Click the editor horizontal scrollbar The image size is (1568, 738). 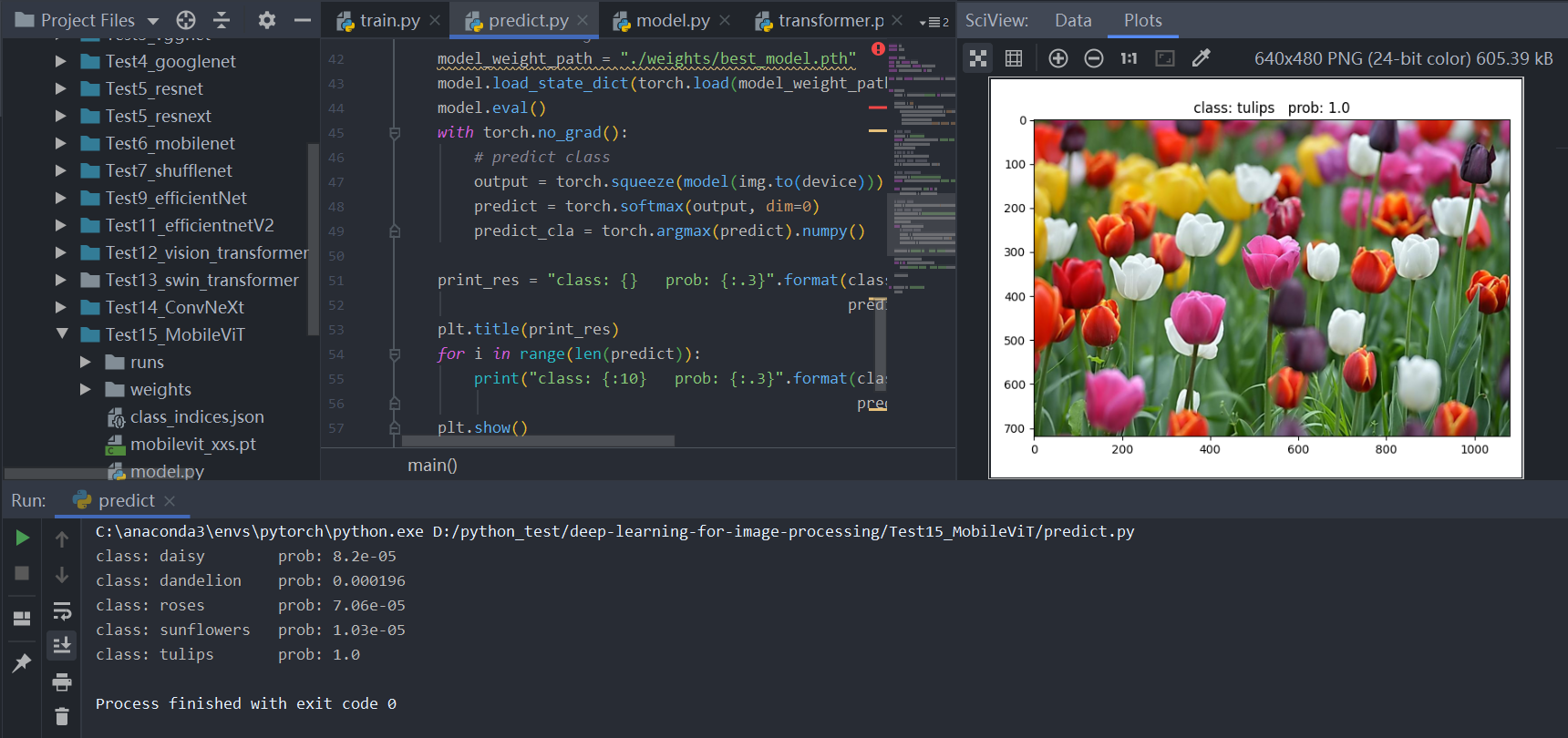538,441
